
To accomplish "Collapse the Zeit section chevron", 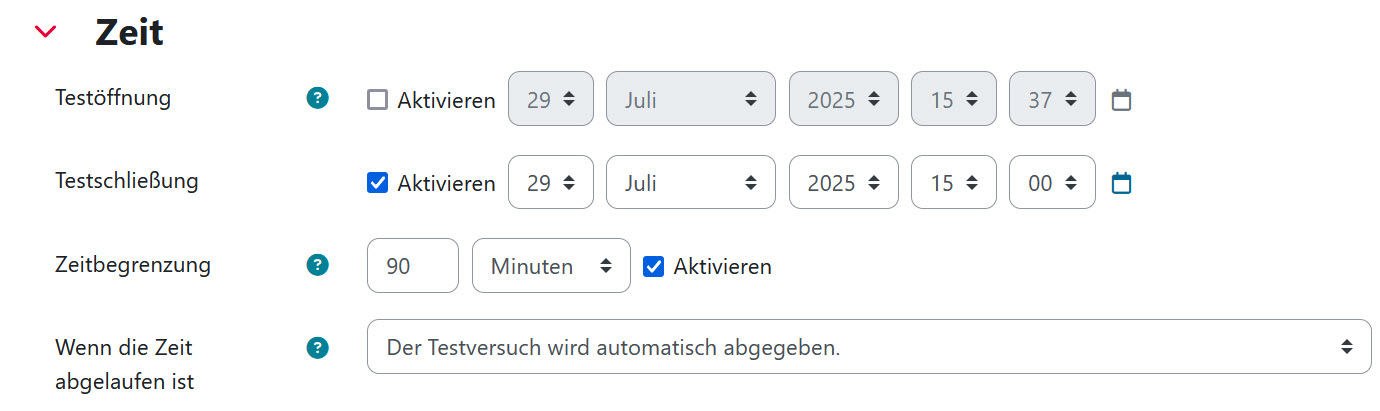I will (46, 32).
